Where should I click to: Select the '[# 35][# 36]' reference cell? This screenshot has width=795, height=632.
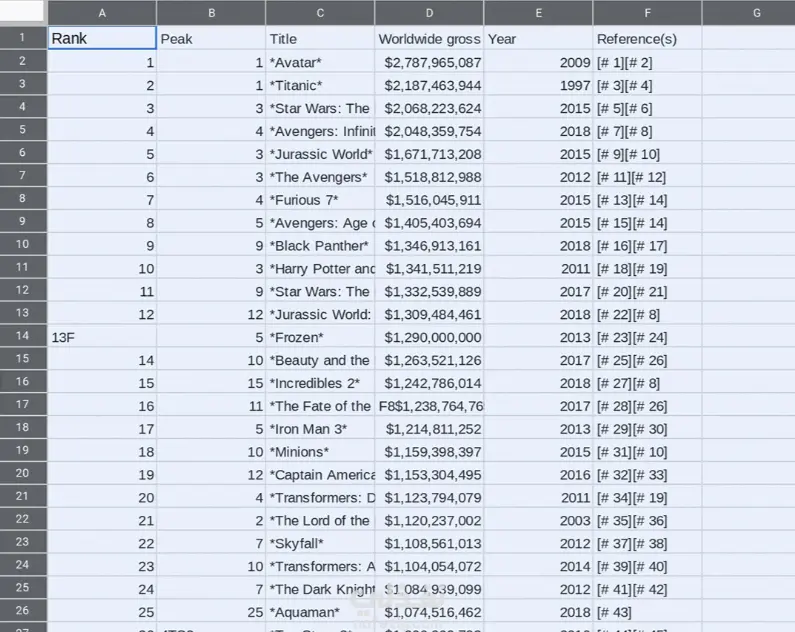point(647,520)
